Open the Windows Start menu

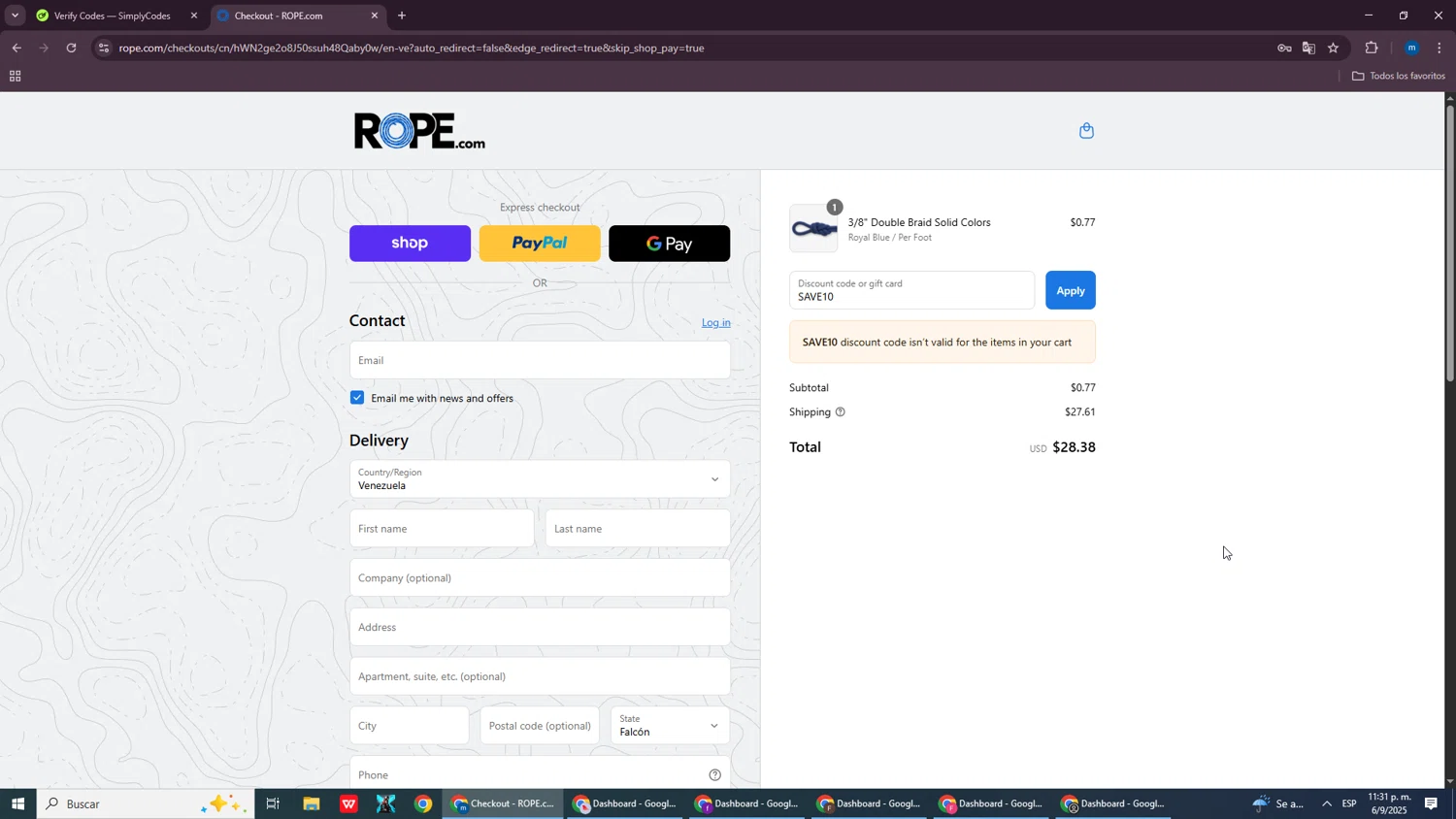(17, 803)
